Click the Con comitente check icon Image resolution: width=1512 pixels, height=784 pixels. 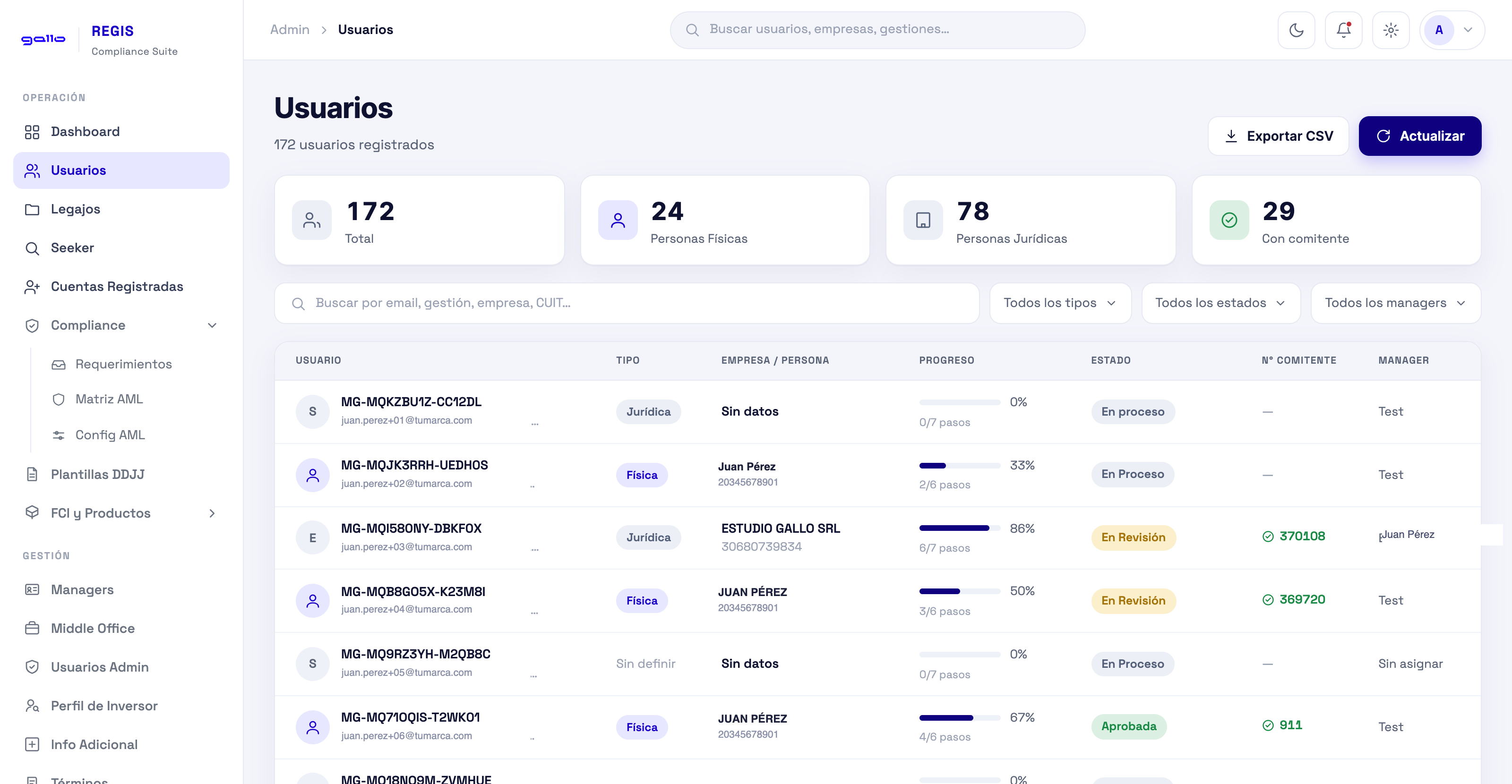click(1228, 221)
